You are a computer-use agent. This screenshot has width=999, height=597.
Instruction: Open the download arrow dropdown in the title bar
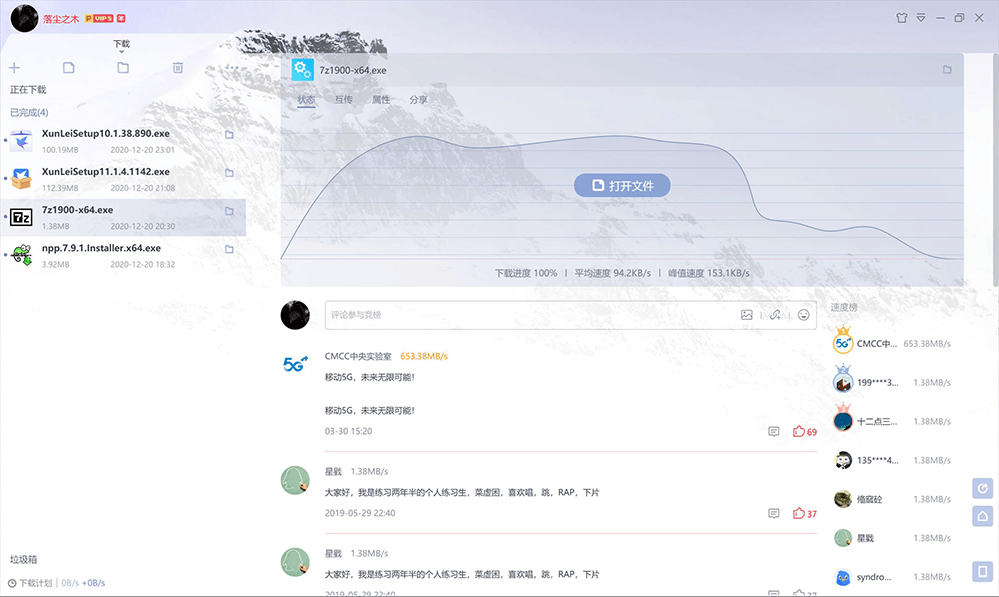point(920,17)
